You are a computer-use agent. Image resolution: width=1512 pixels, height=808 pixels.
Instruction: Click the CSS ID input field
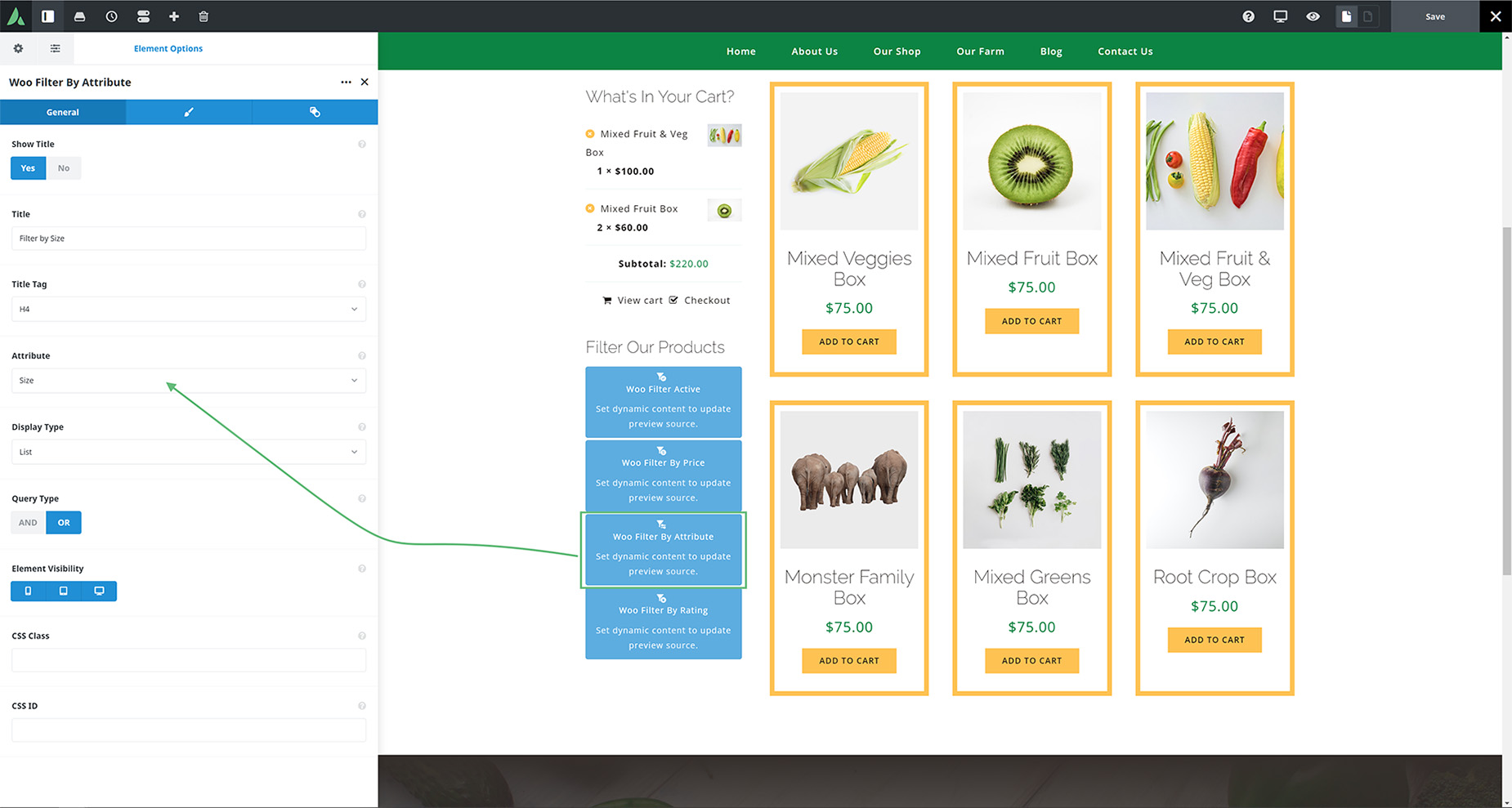pyautogui.click(x=189, y=730)
